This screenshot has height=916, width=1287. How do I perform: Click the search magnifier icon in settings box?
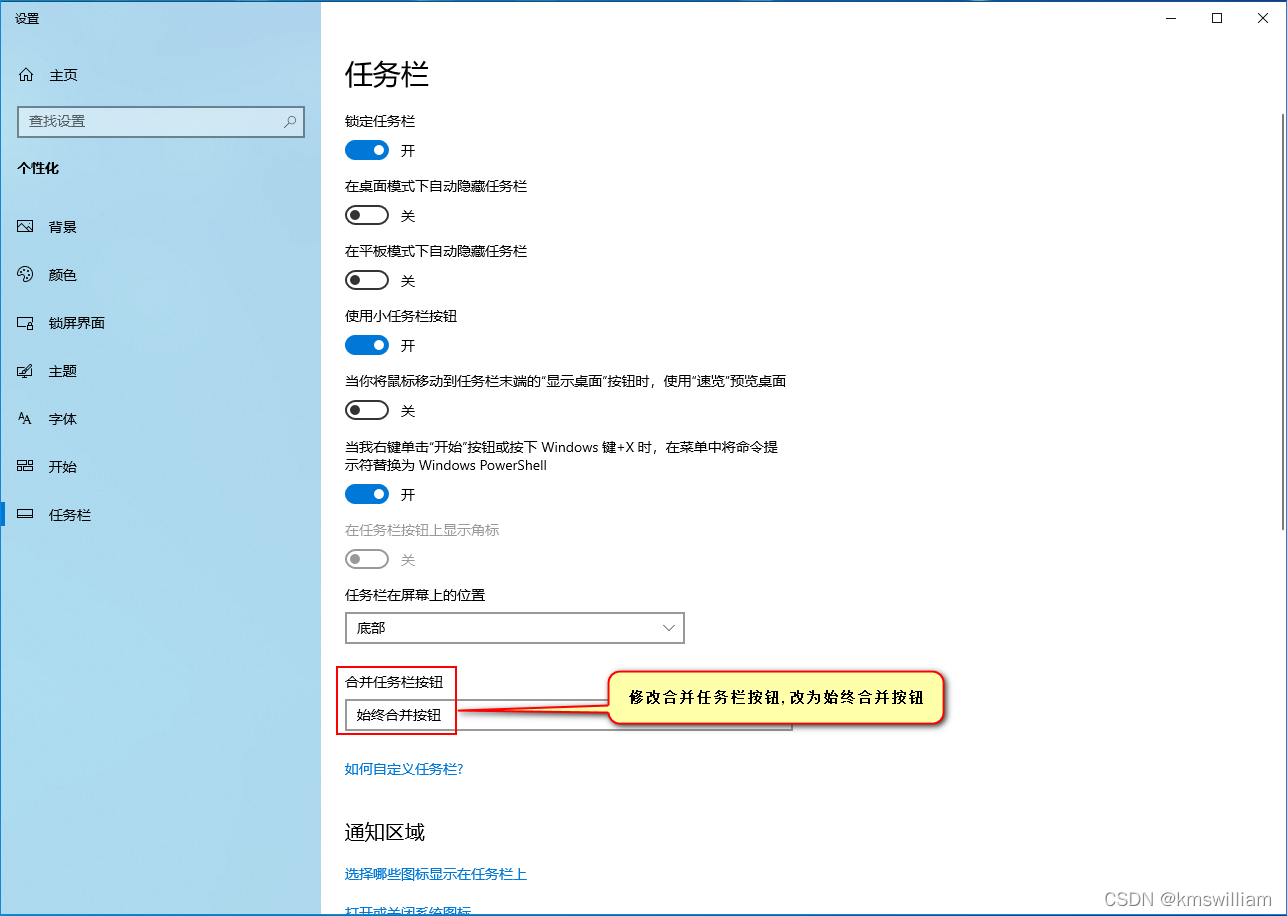(x=290, y=121)
